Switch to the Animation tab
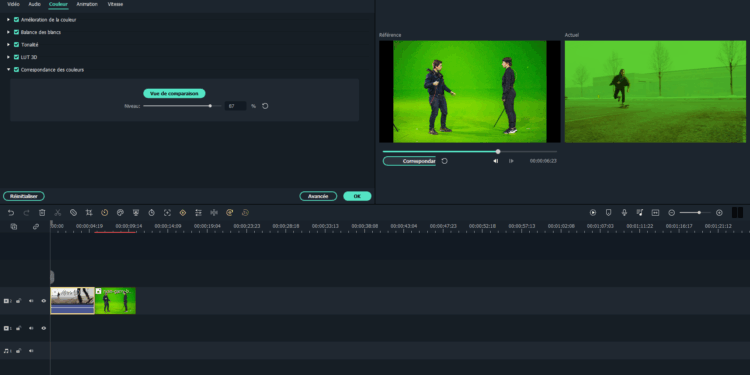 click(87, 4)
